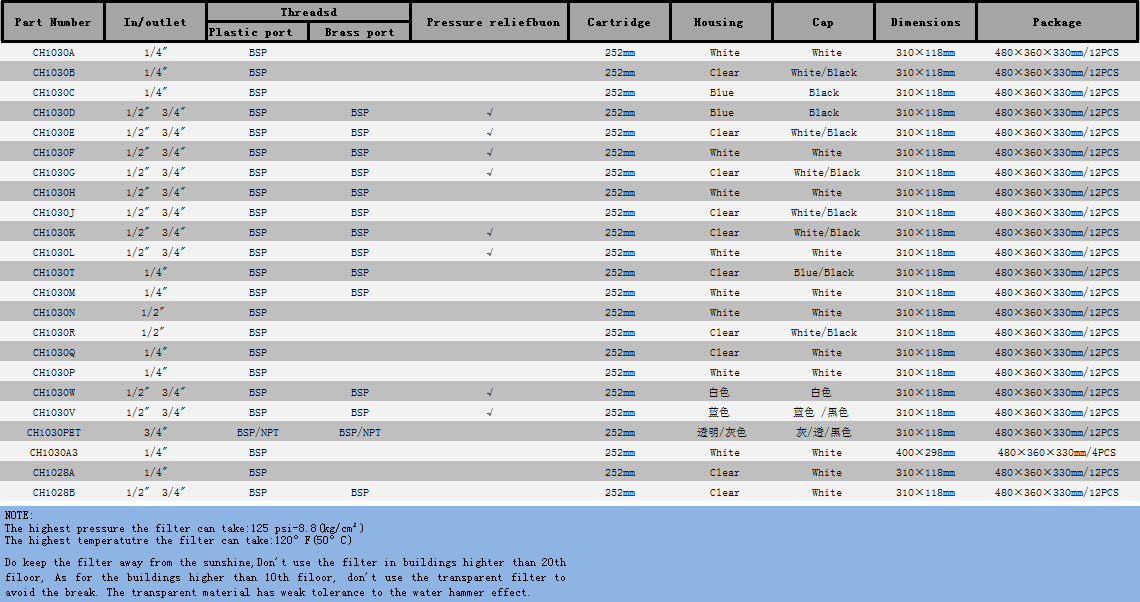Click the BSP/NPT brass port cell
The height and width of the screenshot is (602, 1140).
click(x=359, y=433)
